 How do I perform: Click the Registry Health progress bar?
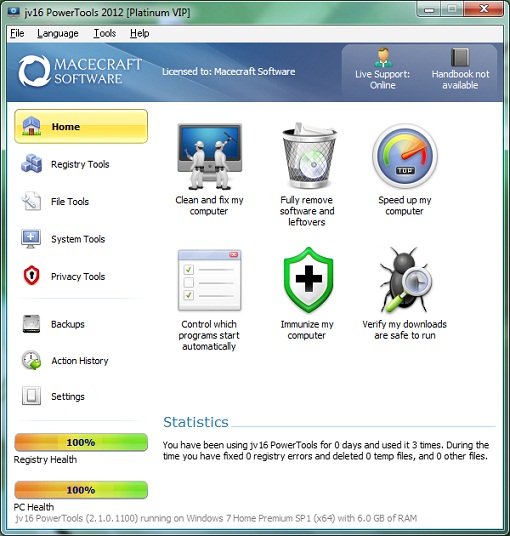coord(81,442)
